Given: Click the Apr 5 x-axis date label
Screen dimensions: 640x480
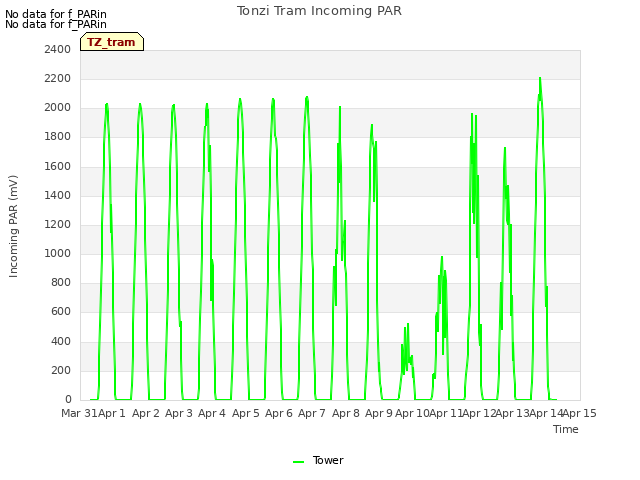Looking at the screenshot, I should pos(246,413).
